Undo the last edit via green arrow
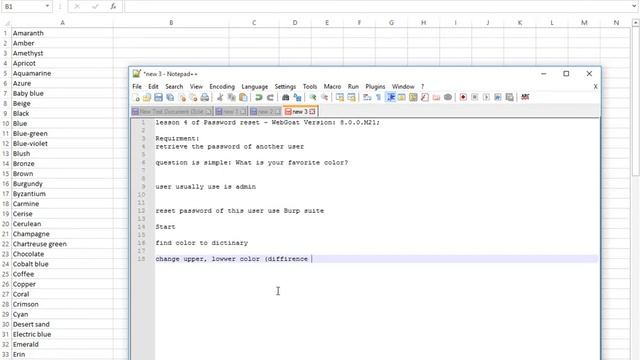Image resolution: width=640 pixels, height=360 pixels. [258, 97]
